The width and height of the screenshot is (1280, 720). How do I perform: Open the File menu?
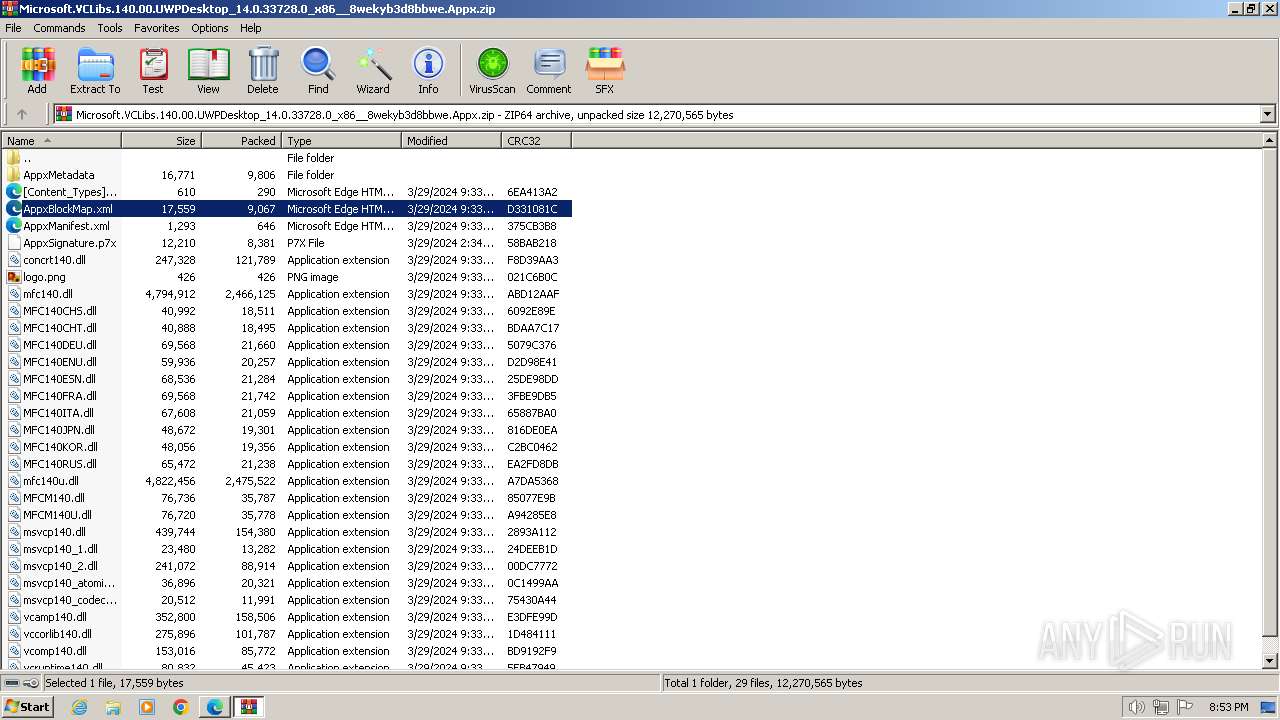[x=13, y=28]
